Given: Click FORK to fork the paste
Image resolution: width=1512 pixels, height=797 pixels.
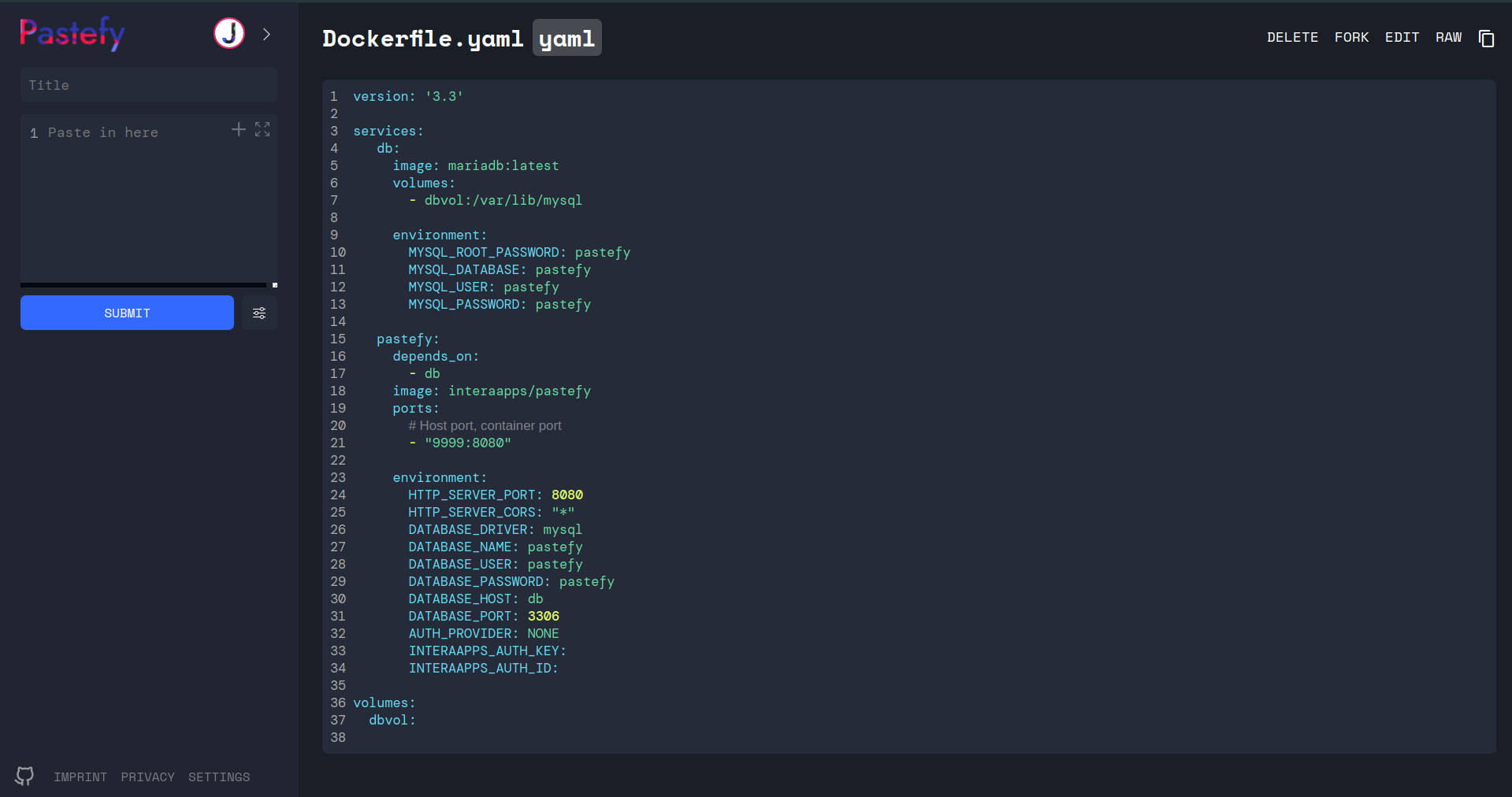Looking at the screenshot, I should click(1351, 37).
